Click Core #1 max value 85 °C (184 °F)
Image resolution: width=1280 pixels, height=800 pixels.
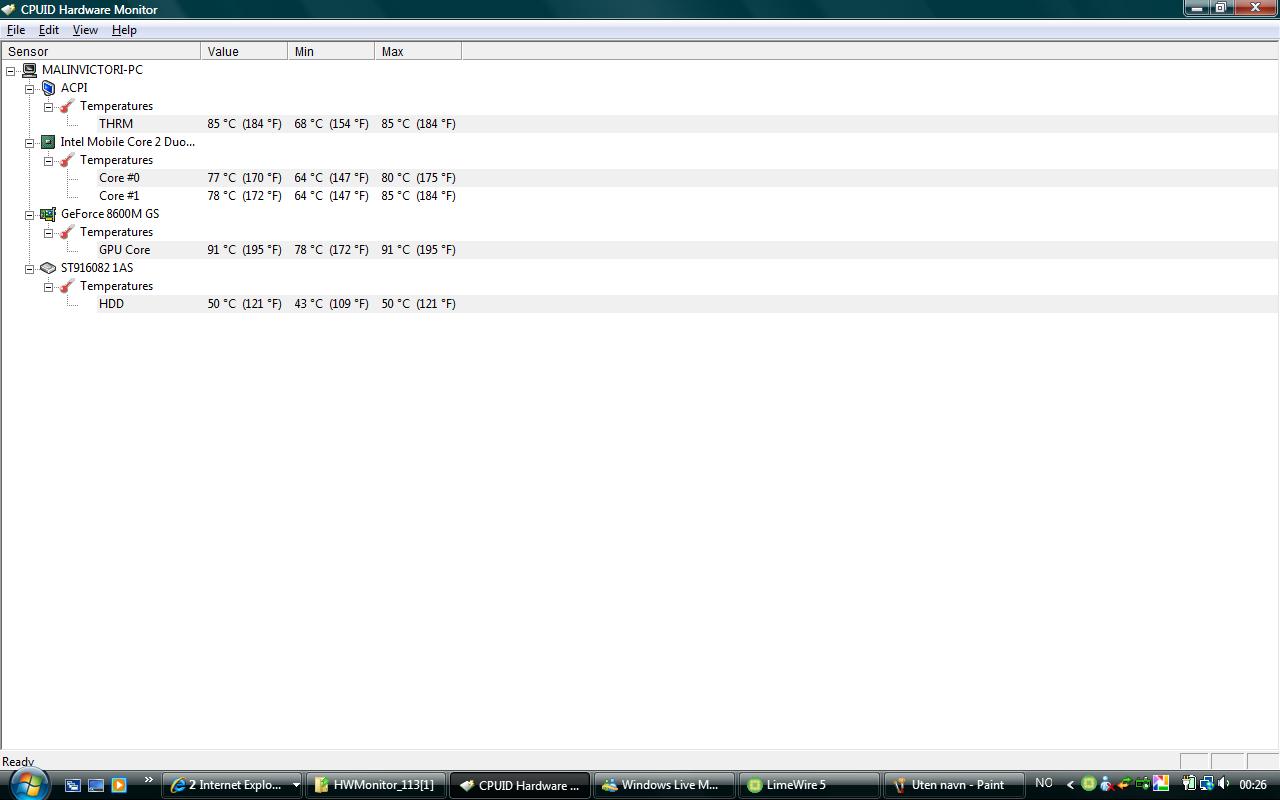pyautogui.click(x=418, y=196)
